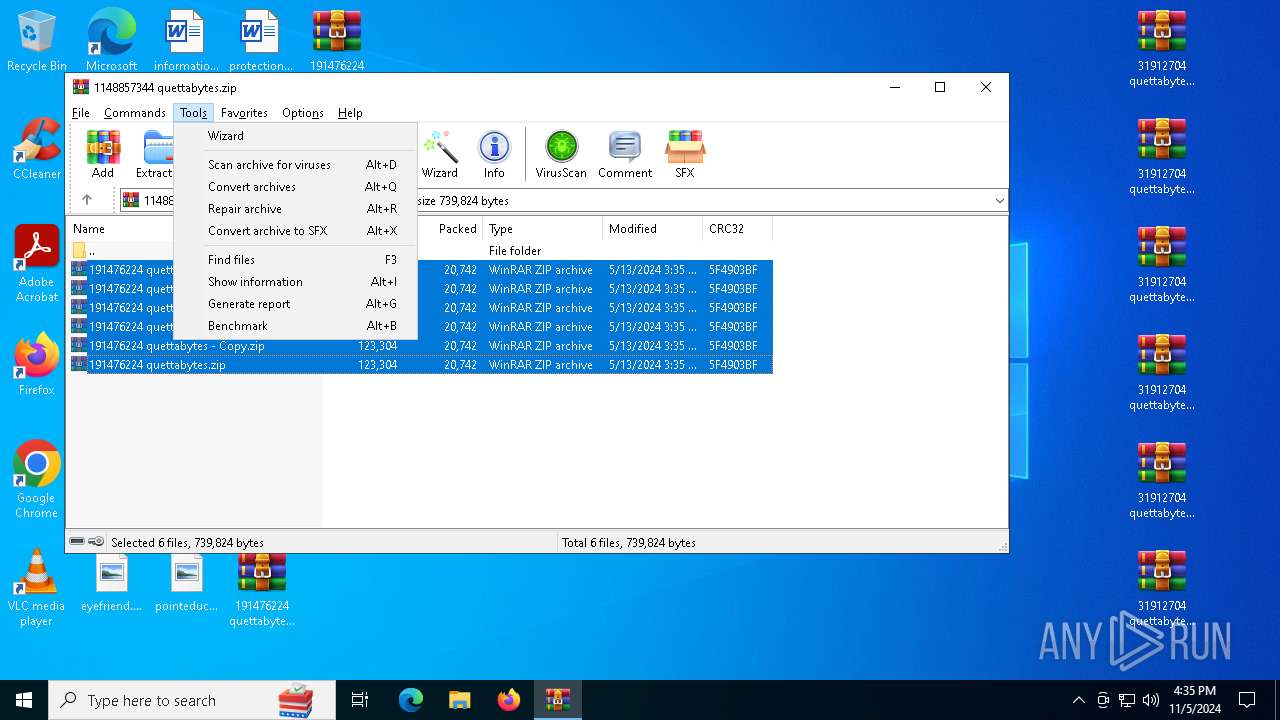
Task: Go up one folder level arrow
Action: coord(87,200)
